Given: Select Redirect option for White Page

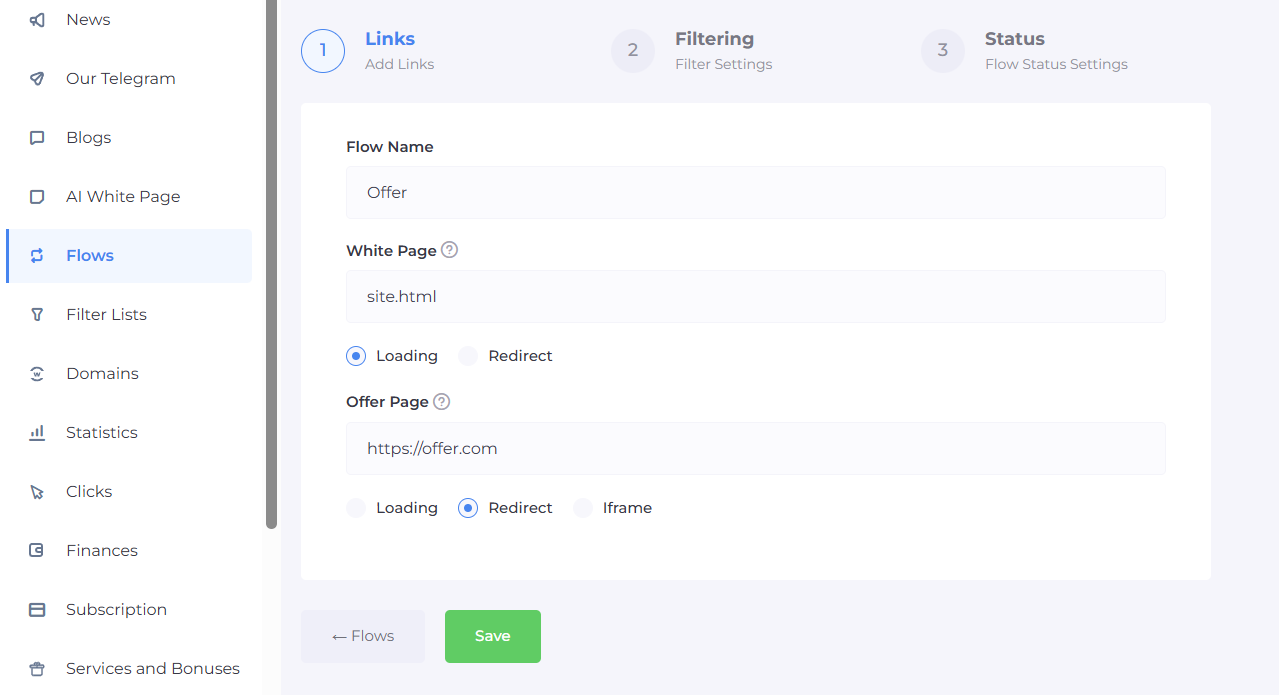Looking at the screenshot, I should coord(468,356).
